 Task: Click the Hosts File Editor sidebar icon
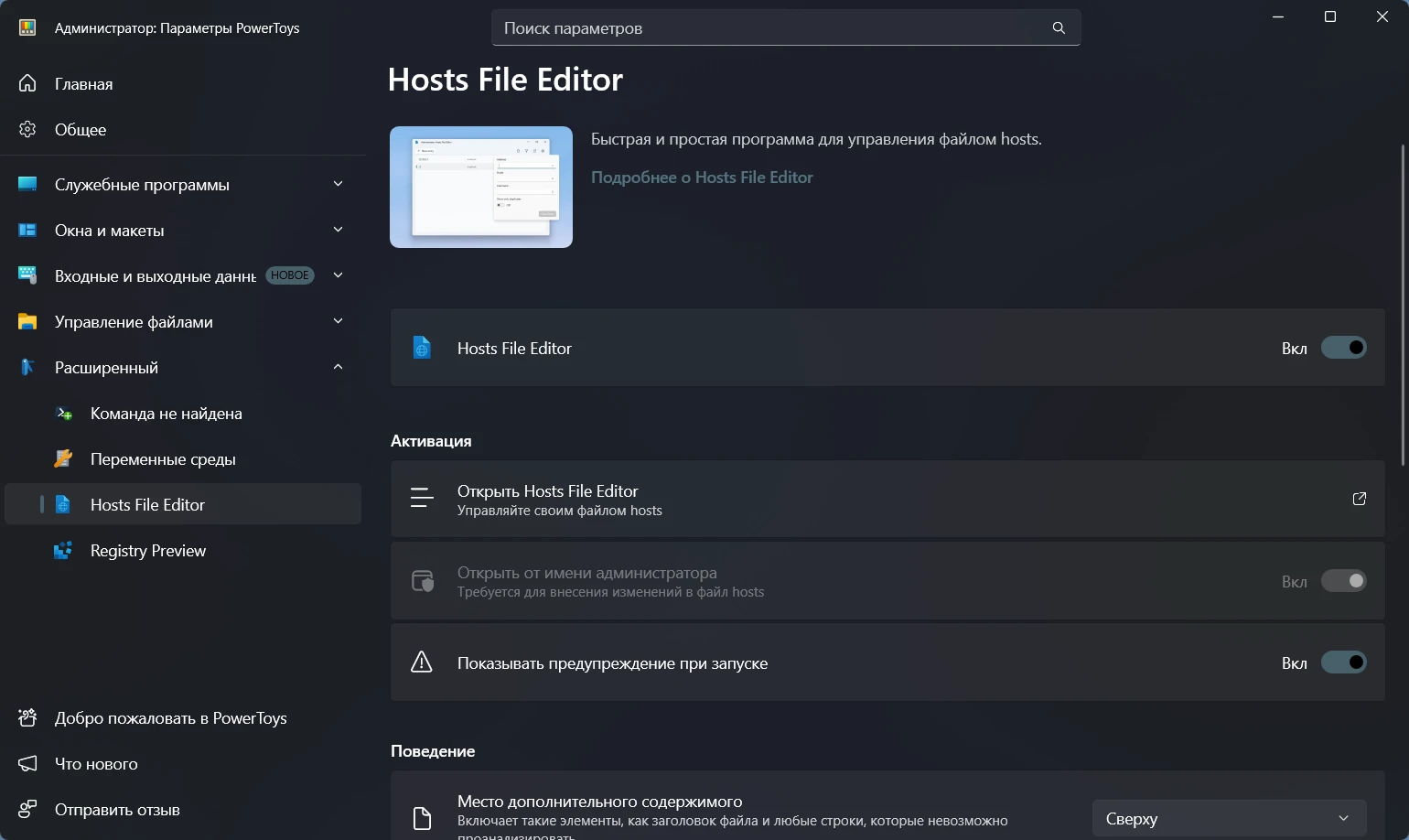coord(63,504)
